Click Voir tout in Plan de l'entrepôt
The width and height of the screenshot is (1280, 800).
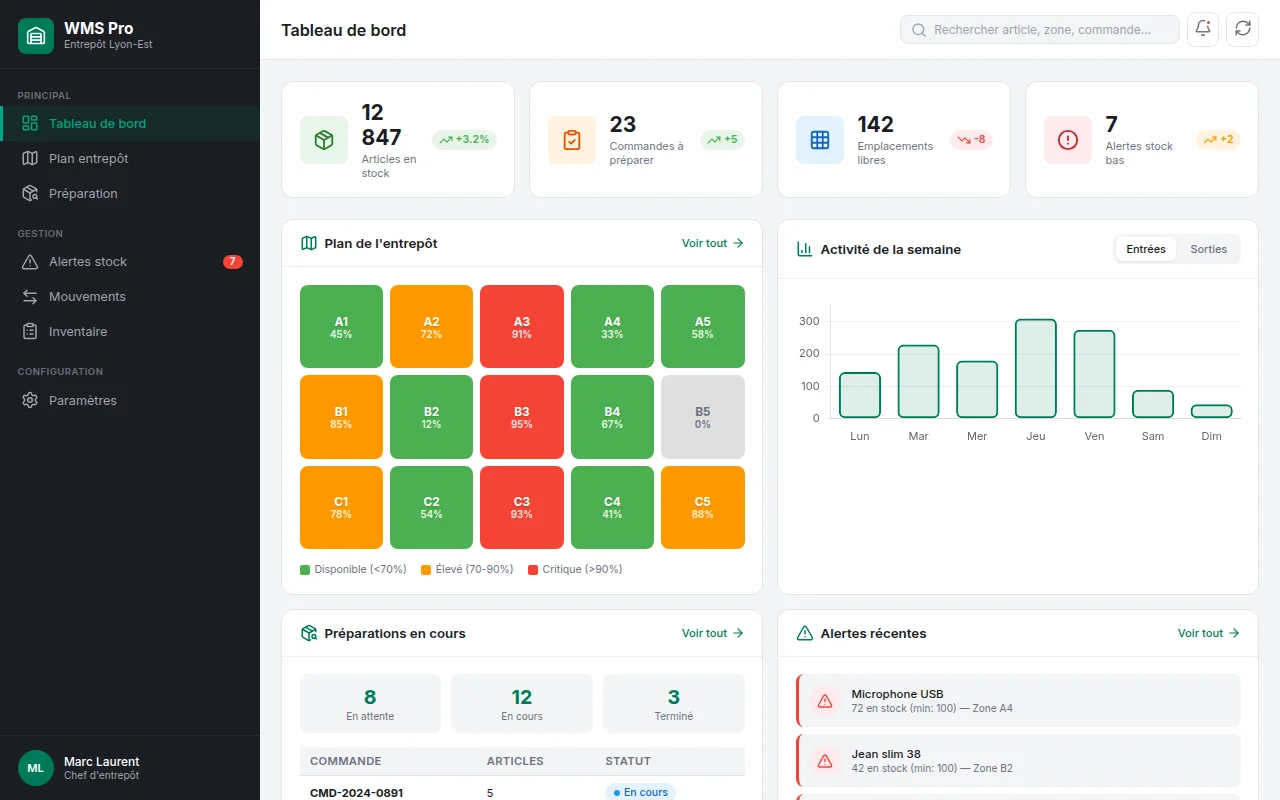(x=712, y=243)
